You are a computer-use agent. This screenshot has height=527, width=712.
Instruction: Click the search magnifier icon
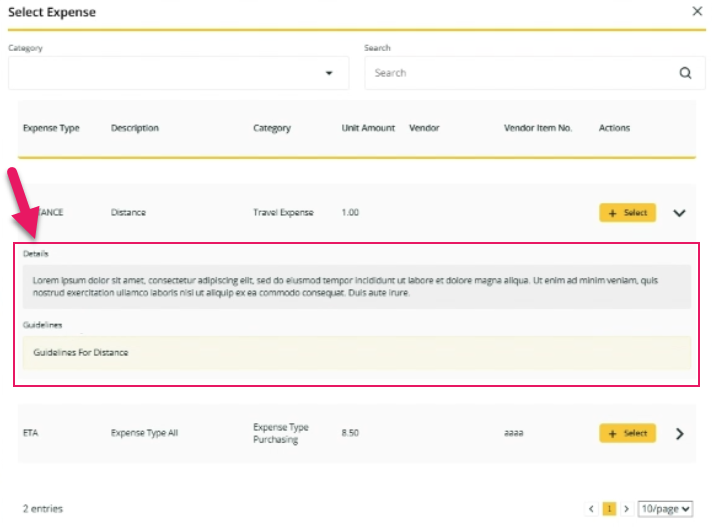[x=685, y=73]
